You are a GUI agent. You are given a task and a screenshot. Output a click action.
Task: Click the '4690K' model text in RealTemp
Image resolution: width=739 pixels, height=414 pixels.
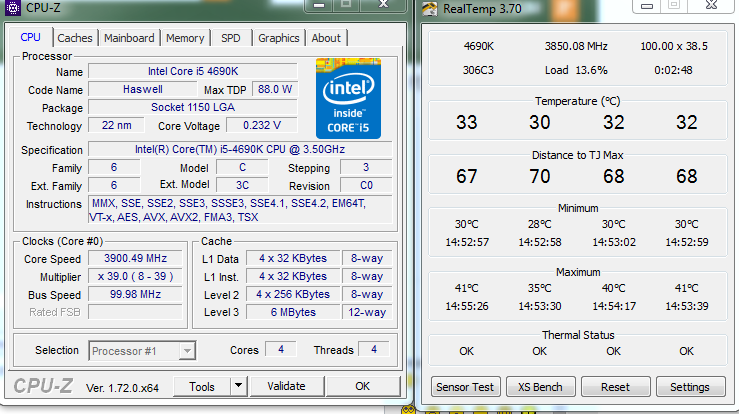coord(479,46)
